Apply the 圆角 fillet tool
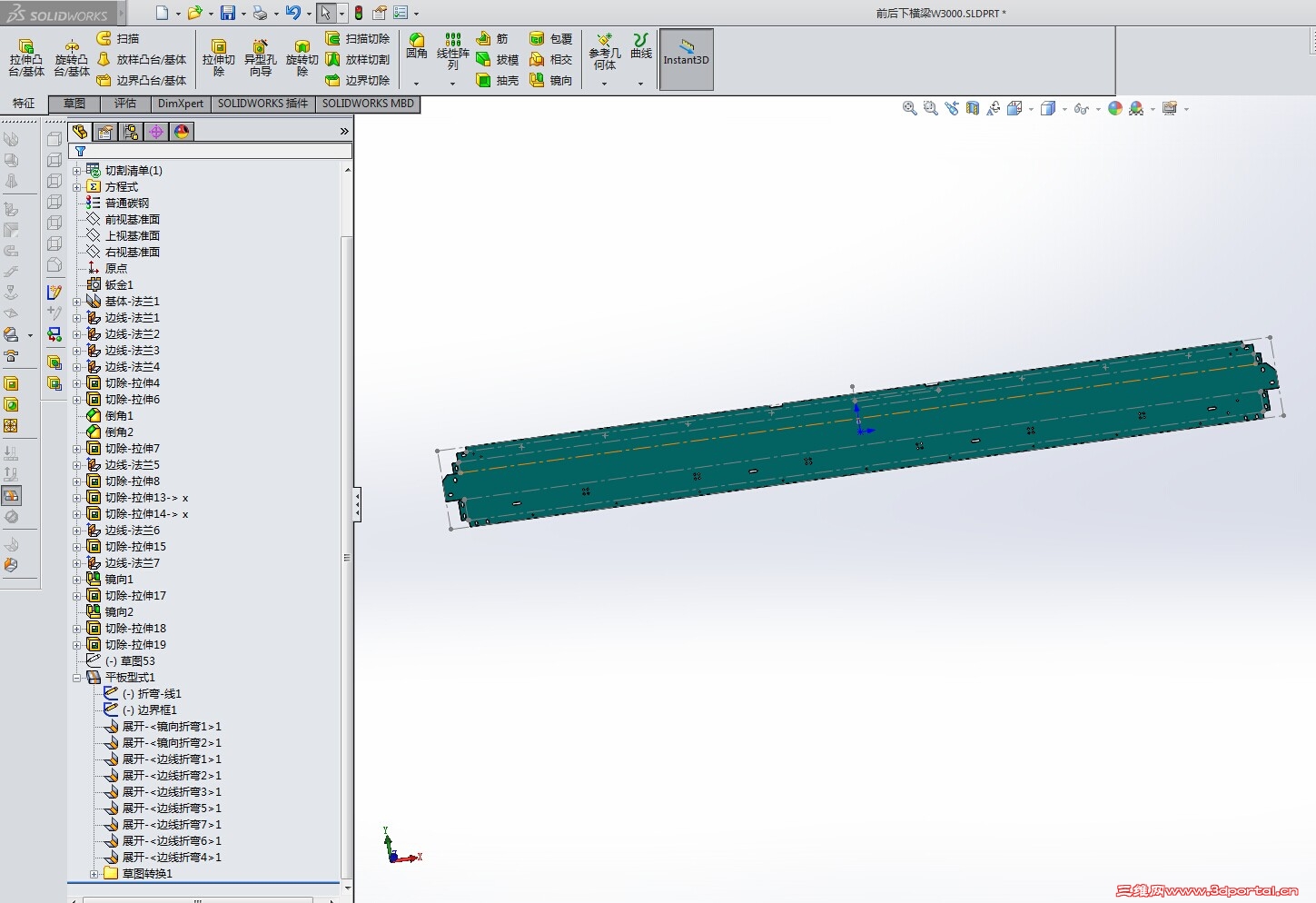 [417, 47]
